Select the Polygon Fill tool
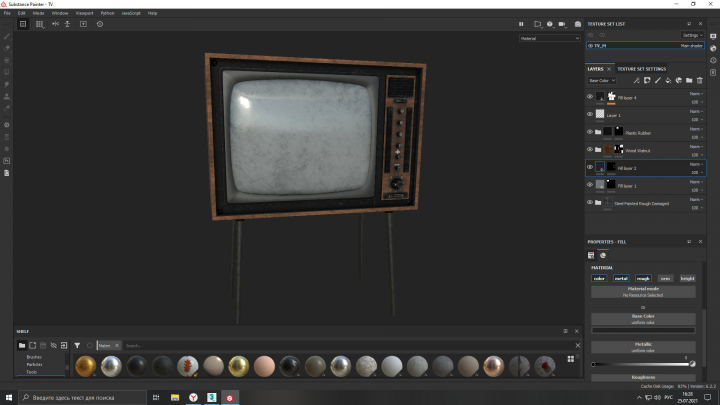The height and width of the screenshot is (405, 720). coord(7,72)
